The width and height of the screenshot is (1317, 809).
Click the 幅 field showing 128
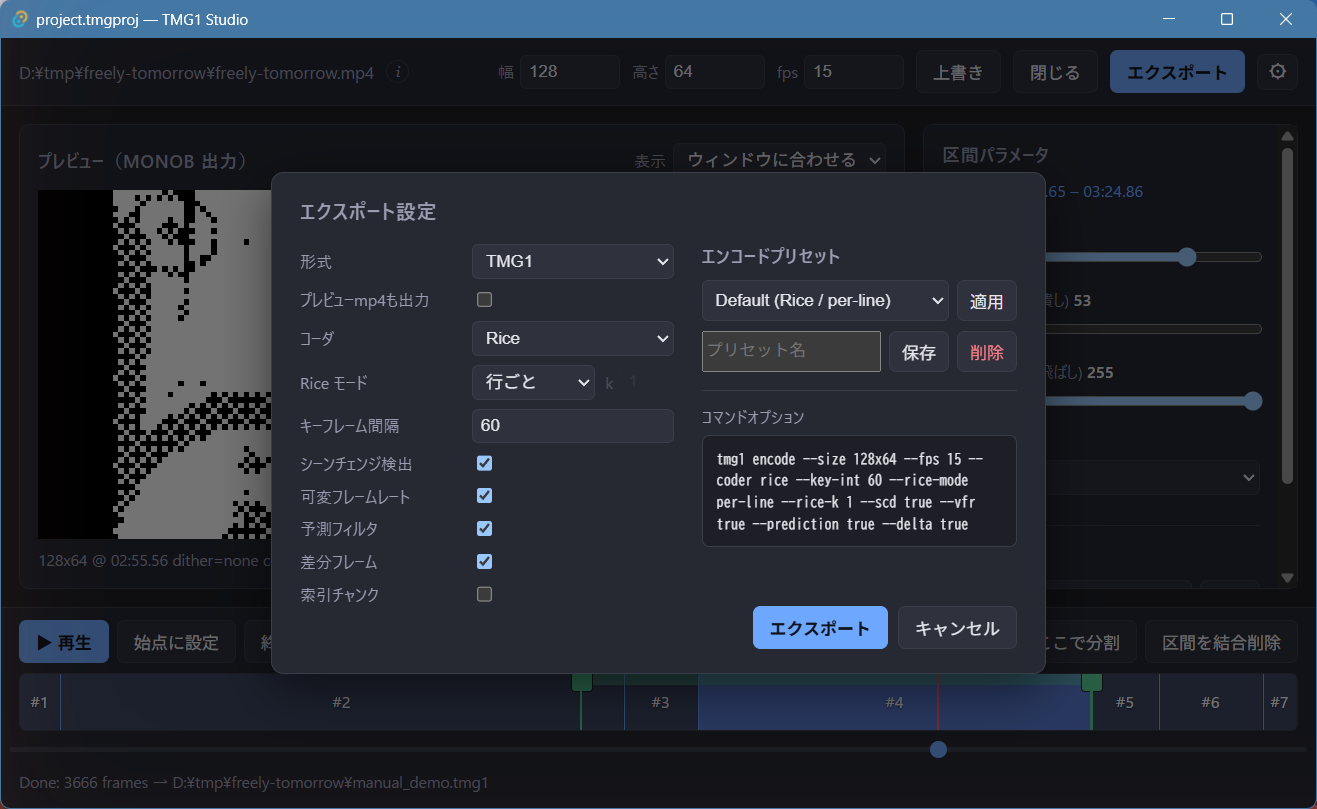pos(570,72)
